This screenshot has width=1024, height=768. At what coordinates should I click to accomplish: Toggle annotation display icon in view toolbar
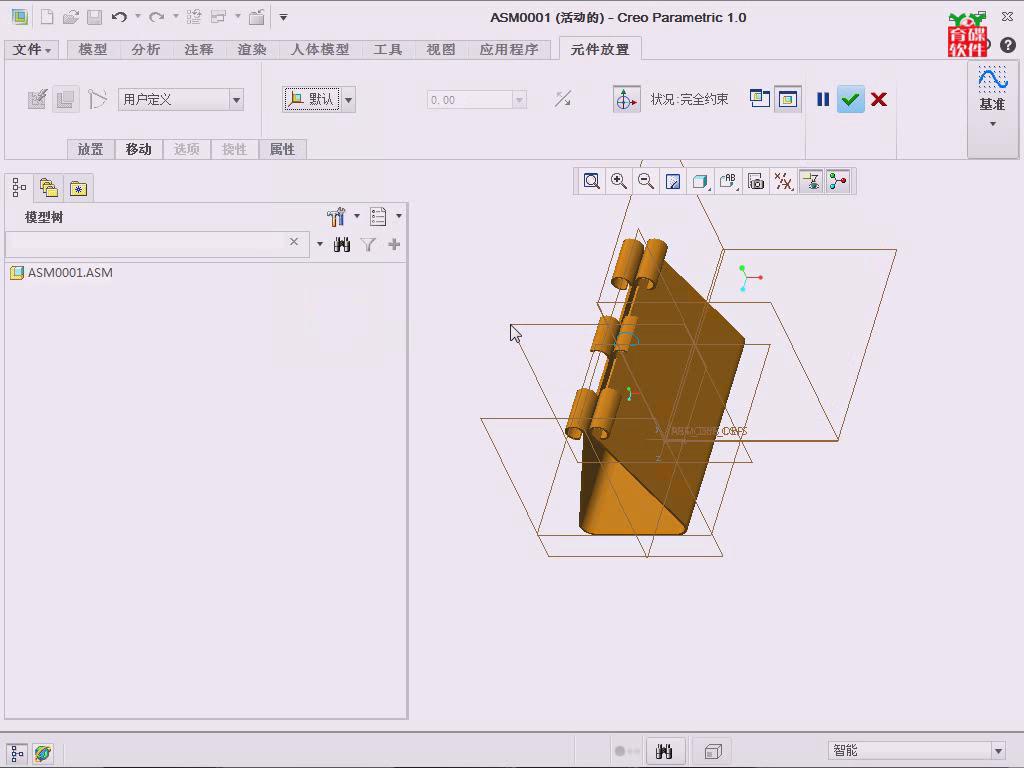(x=811, y=182)
